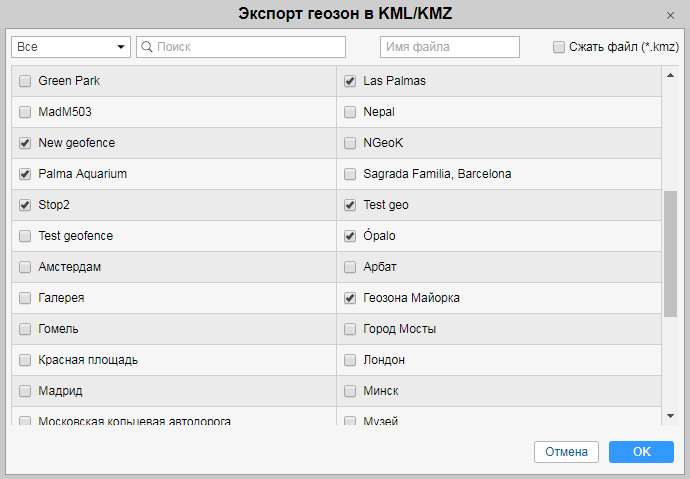Screen dimensions: 690x479
Task: Click the 'Имя файла' input field
Action: tap(450, 47)
